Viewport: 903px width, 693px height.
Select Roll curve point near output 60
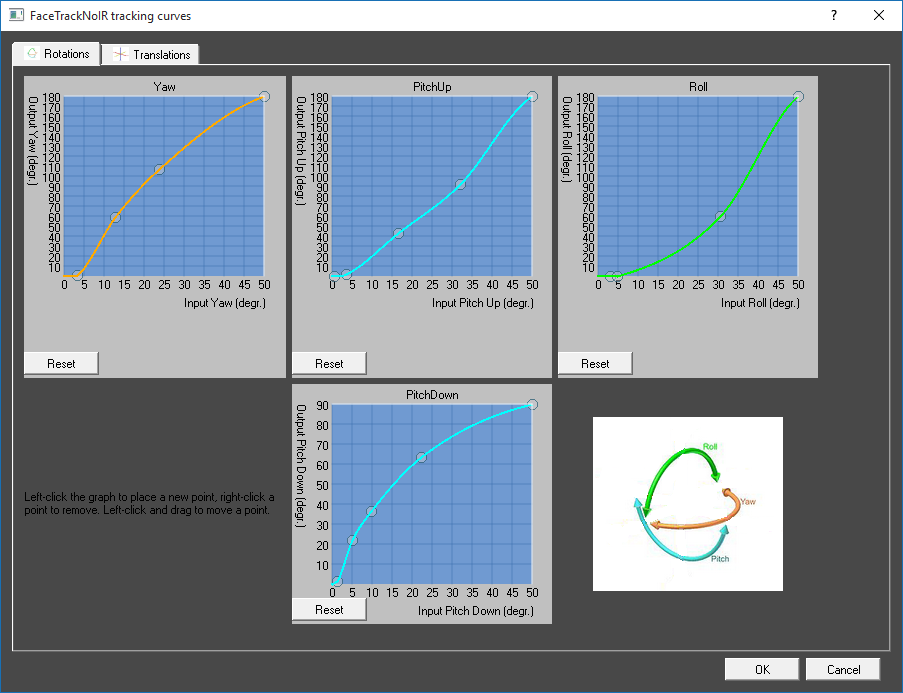point(720,217)
